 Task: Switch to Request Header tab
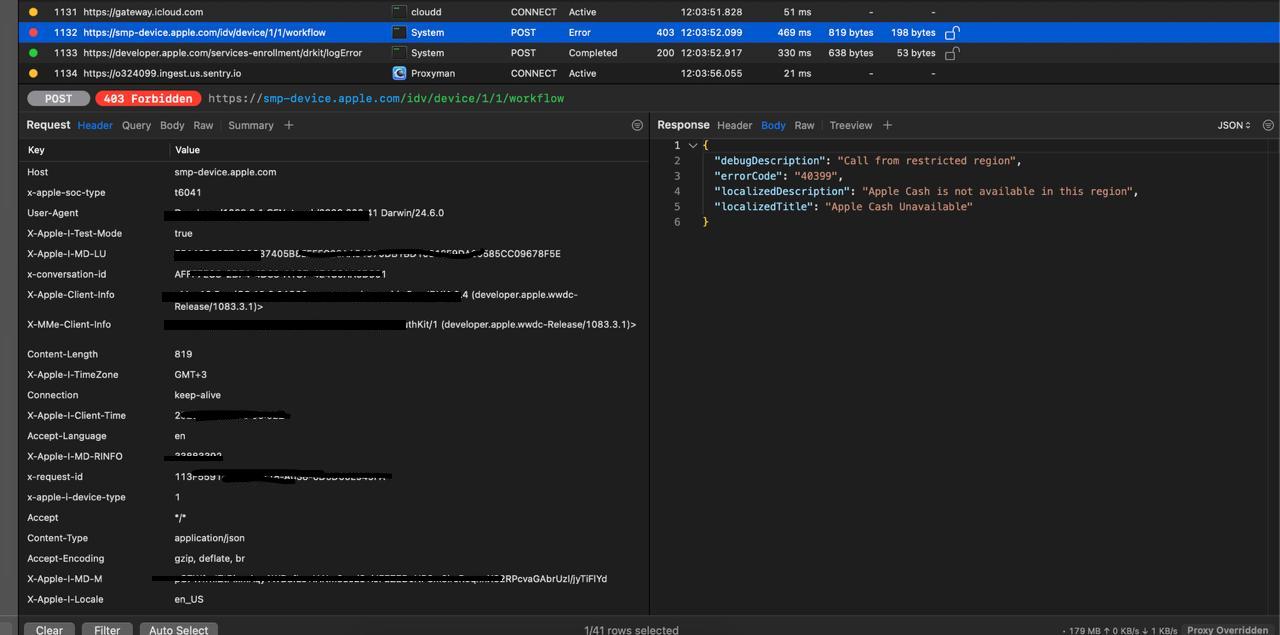(x=95, y=125)
